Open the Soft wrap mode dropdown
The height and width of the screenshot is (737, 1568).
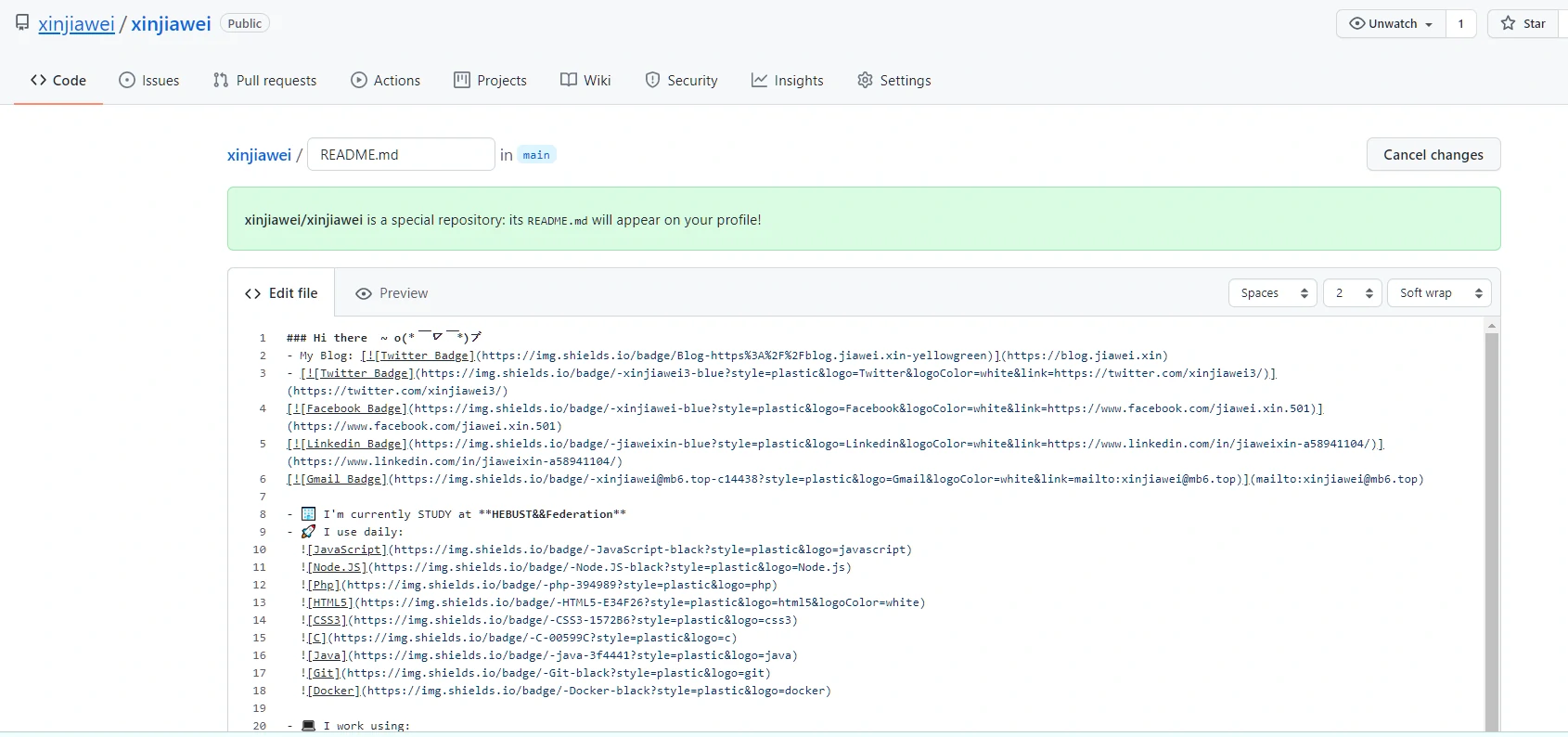1439,293
